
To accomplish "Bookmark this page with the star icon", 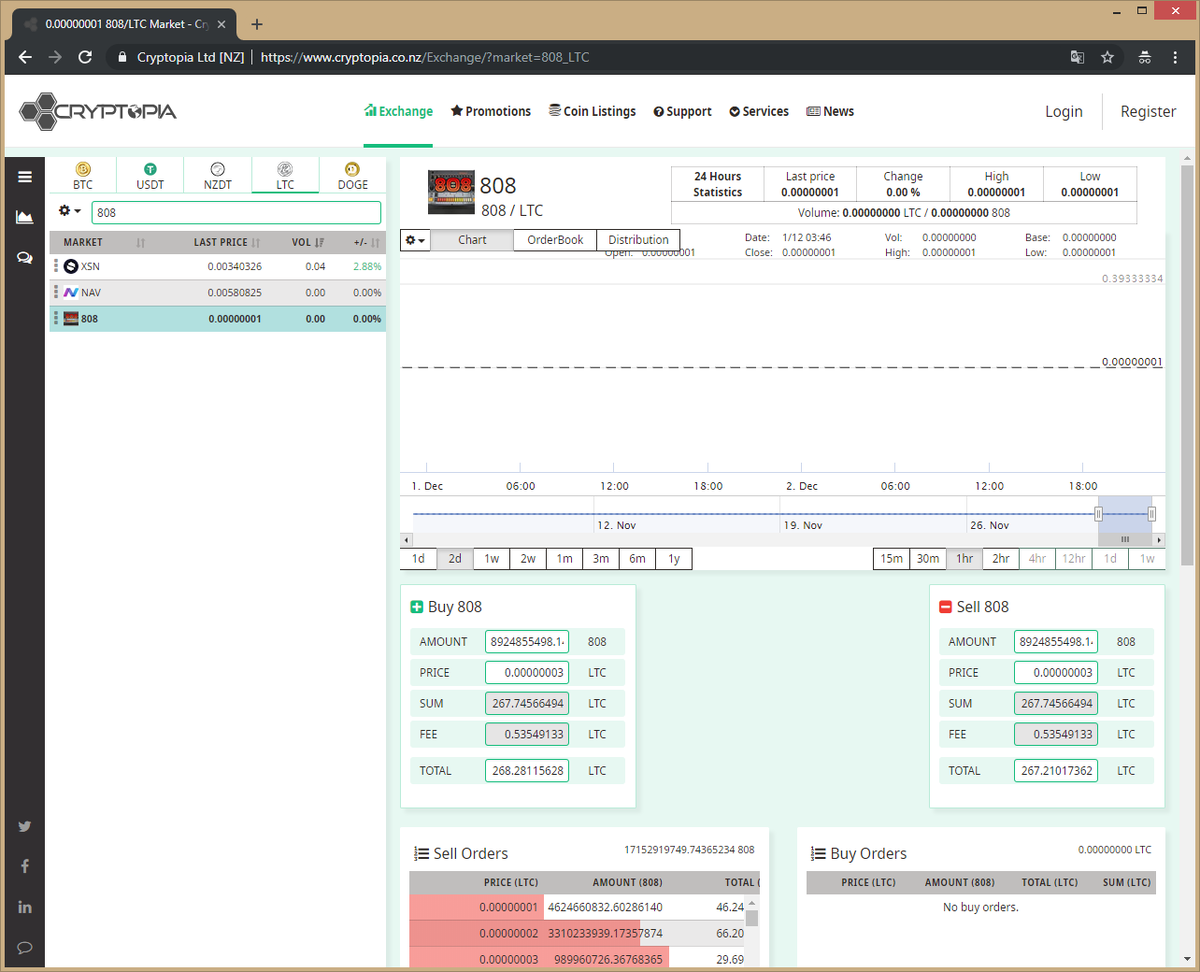I will (x=1107, y=57).
